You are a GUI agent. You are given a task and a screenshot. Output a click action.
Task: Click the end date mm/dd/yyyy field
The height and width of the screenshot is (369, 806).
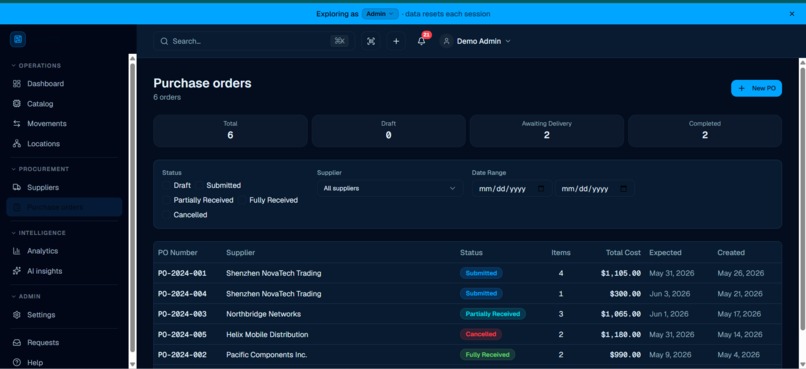point(594,189)
